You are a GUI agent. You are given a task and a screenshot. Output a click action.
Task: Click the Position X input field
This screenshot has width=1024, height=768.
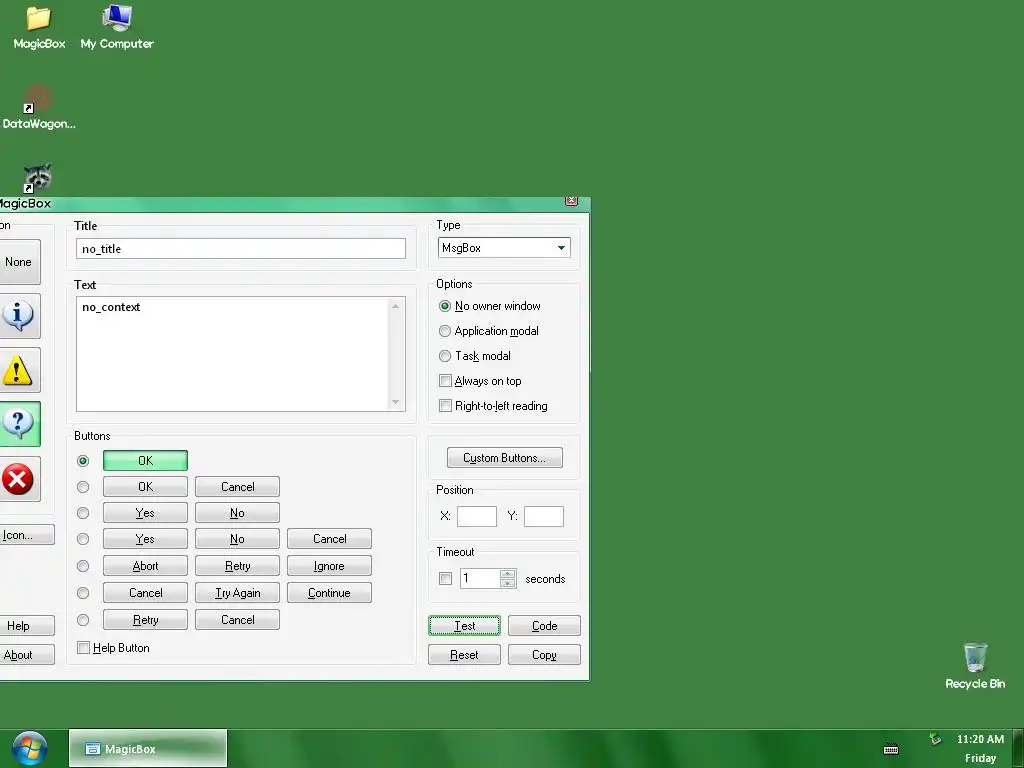coord(477,516)
